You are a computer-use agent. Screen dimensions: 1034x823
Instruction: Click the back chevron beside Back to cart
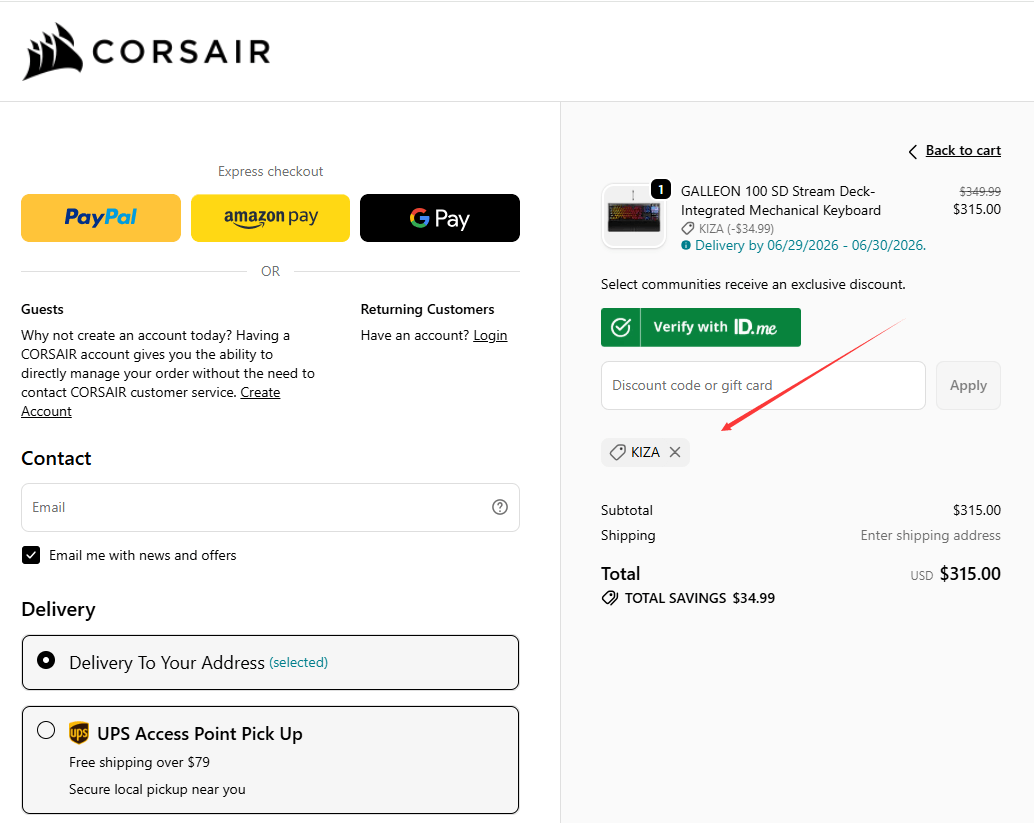click(913, 152)
